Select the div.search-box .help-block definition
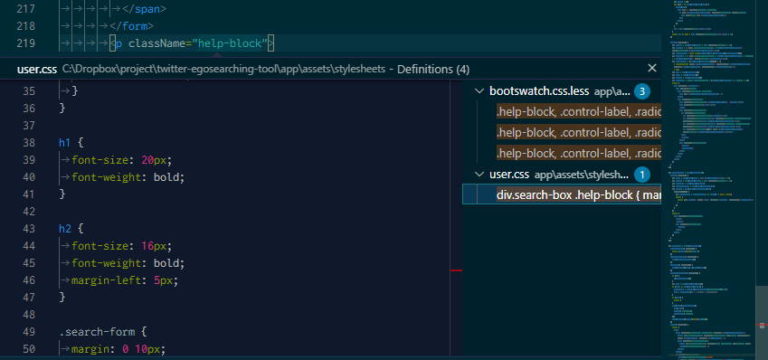Image resolution: width=768 pixels, height=360 pixels. [562, 195]
